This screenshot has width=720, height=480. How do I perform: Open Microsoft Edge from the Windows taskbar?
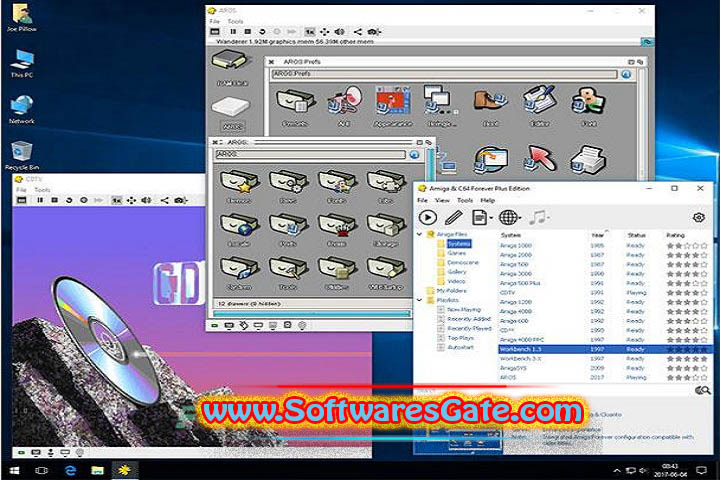[x=70, y=470]
